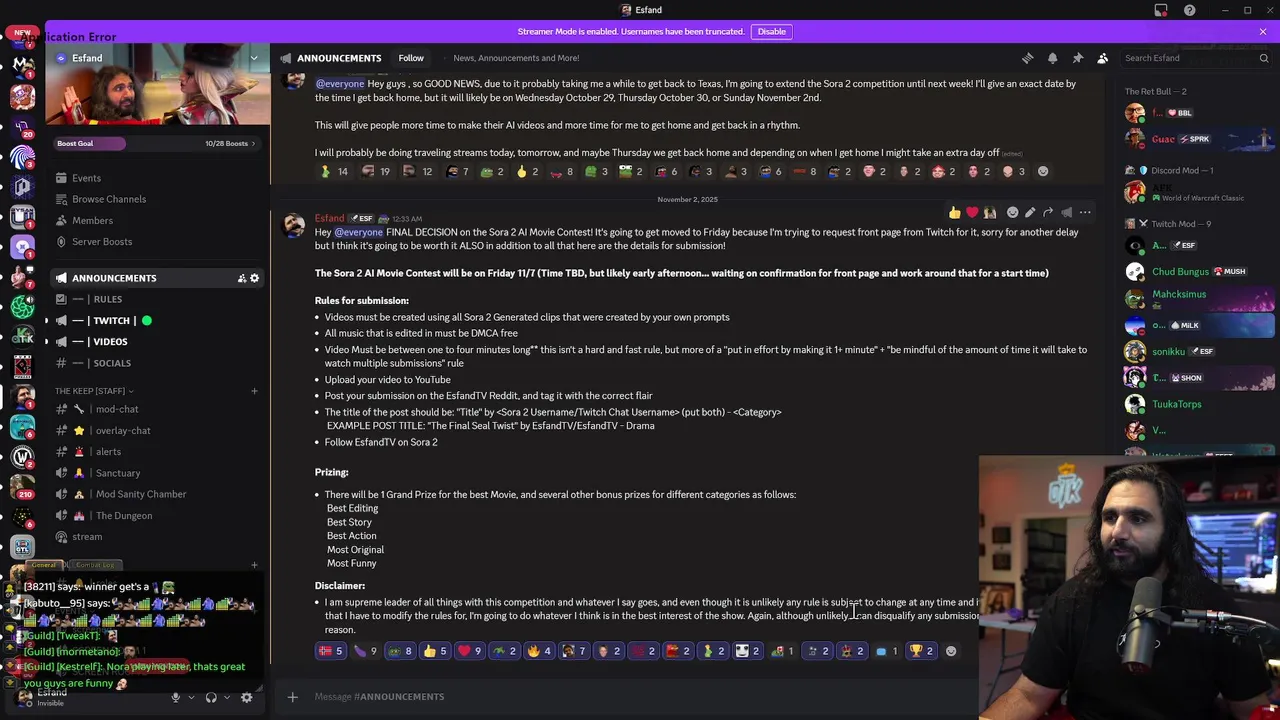
Task: Open More options ellipsis on message
Action: [1085, 212]
